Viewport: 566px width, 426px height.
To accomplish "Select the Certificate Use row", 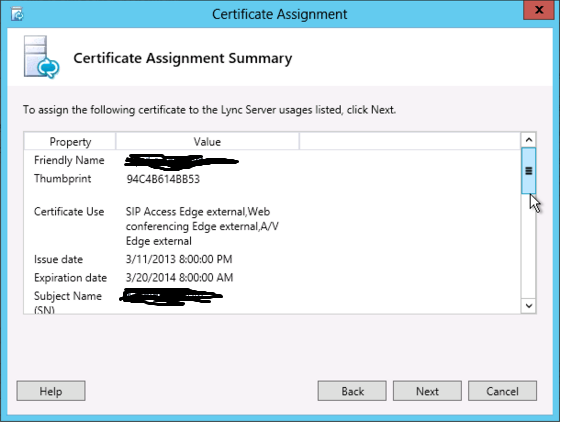I will point(273,226).
